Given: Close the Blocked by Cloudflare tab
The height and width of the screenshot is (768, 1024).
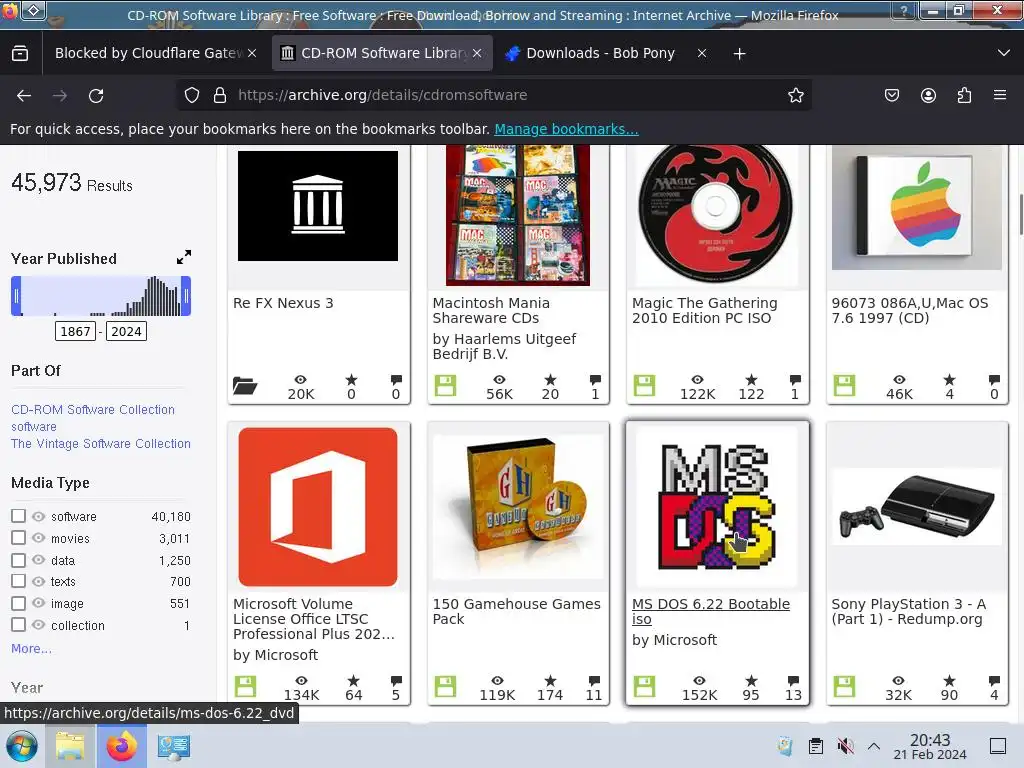Looking at the screenshot, I should point(252,54).
